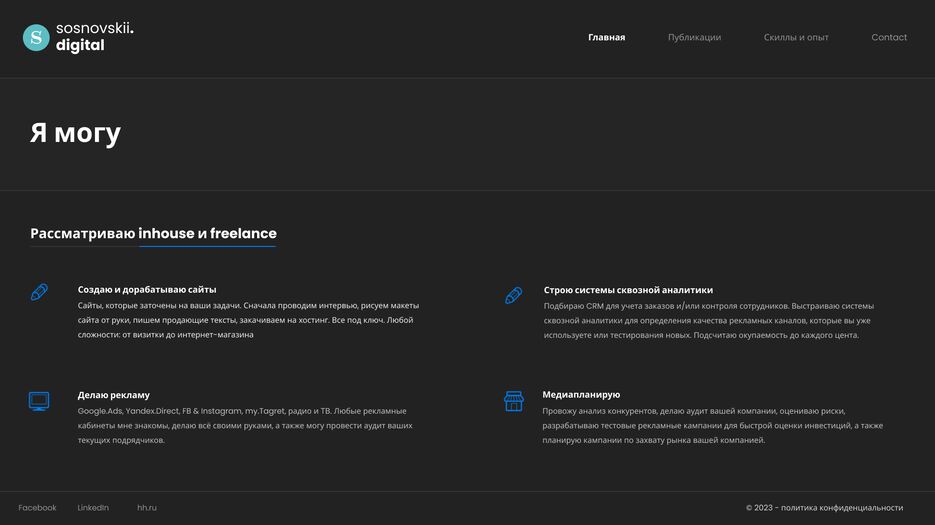Click the storefront icon beside Медиапланирую
Screen dimensions: 935x525
click(x=513, y=401)
